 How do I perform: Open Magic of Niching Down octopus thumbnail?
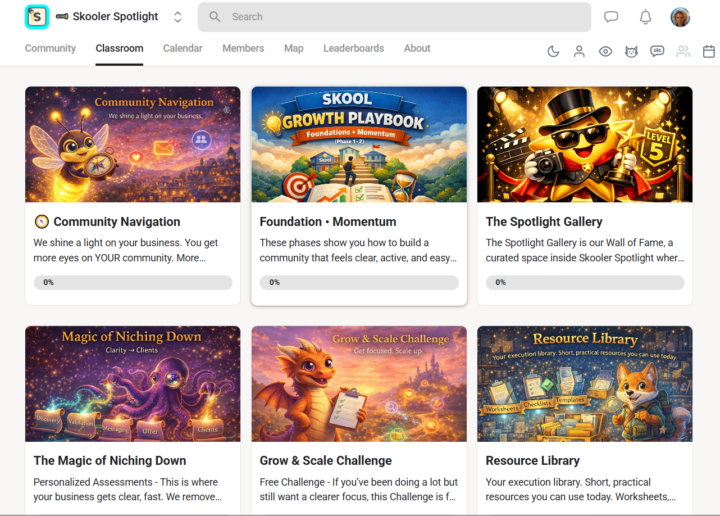pos(133,384)
